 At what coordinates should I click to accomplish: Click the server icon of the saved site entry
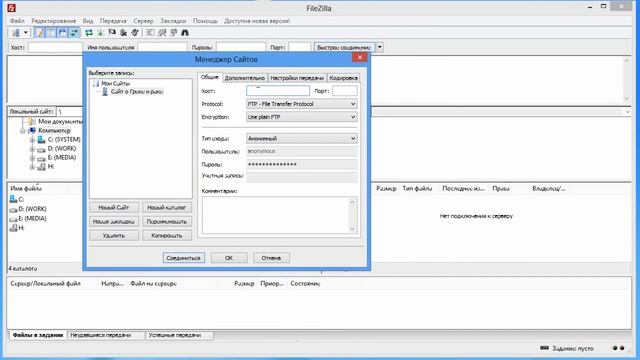[x=105, y=91]
